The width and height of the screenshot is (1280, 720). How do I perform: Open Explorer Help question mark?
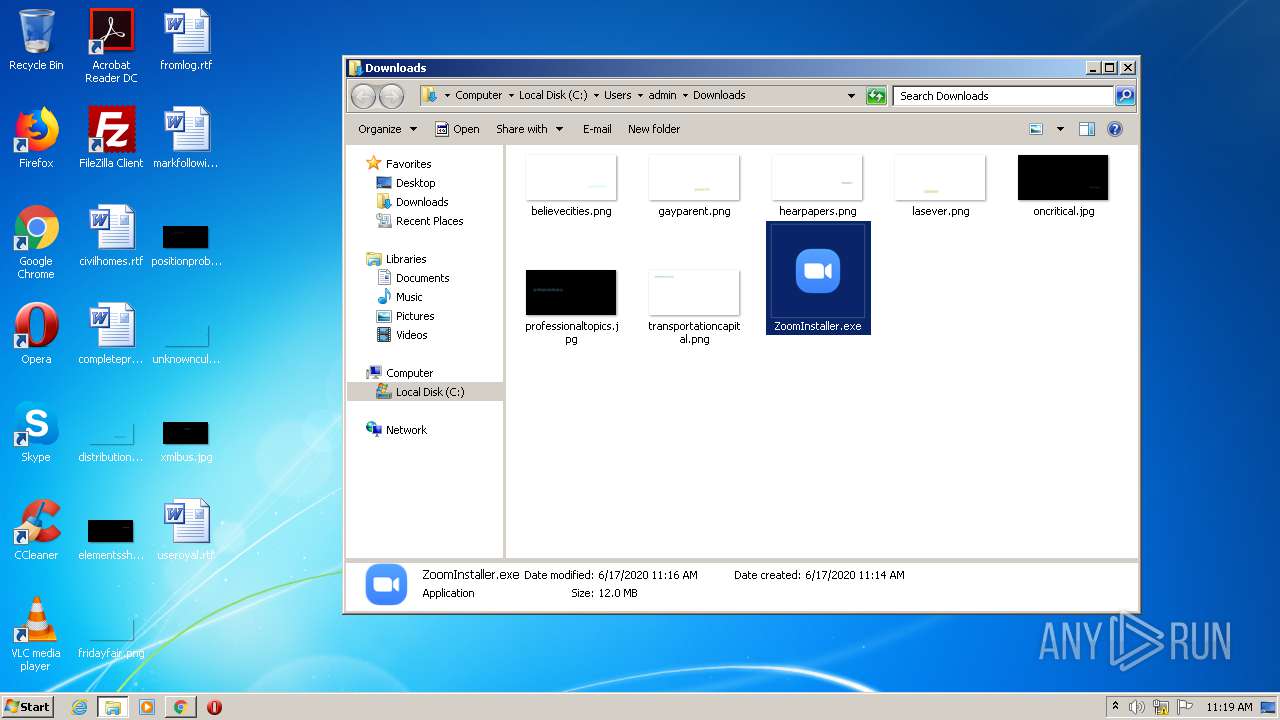(x=1115, y=129)
